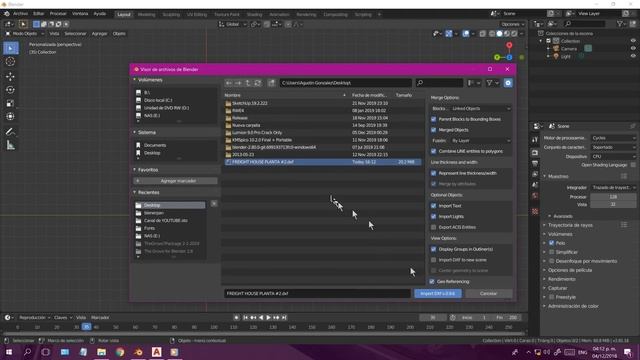Refresh the file list
The height and width of the screenshot is (360, 640).
coord(258,83)
